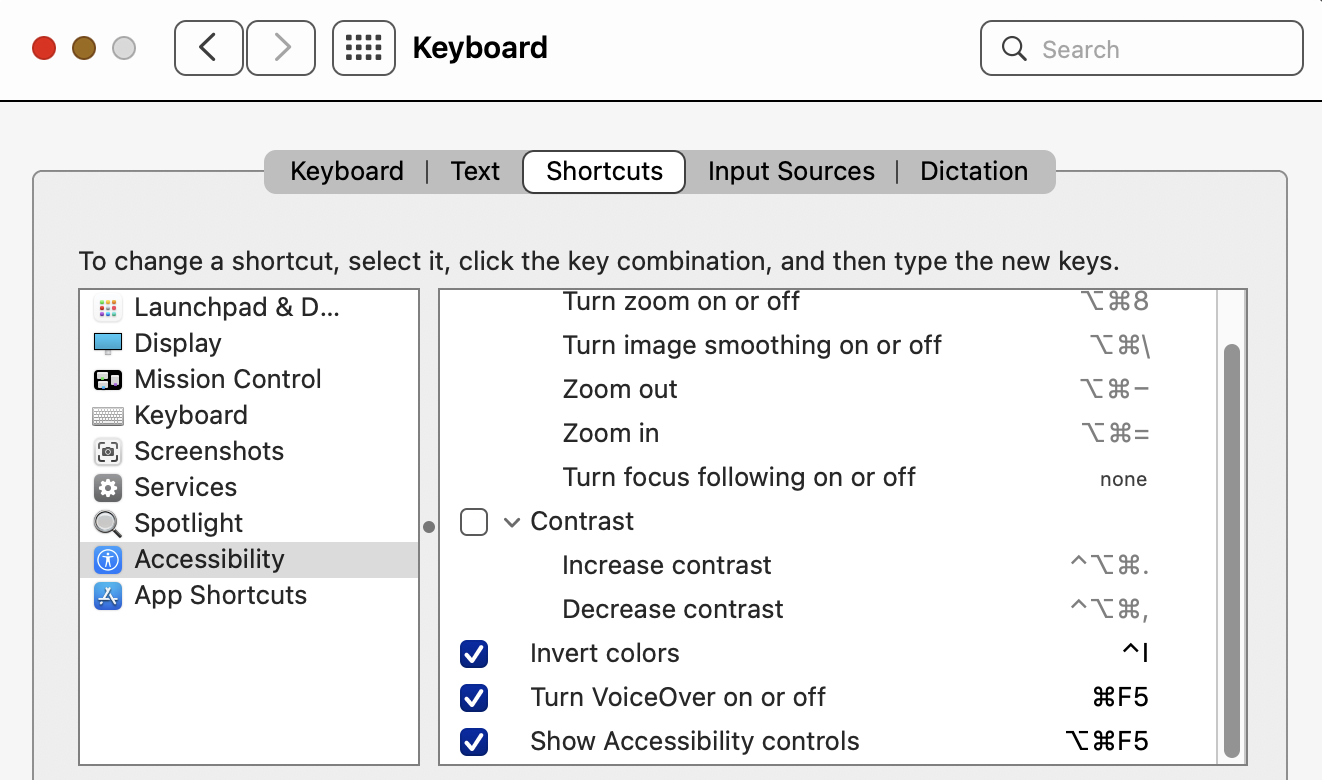Collapse the Contrast group chevron
Viewport: 1322px width, 780px height.
[x=512, y=522]
